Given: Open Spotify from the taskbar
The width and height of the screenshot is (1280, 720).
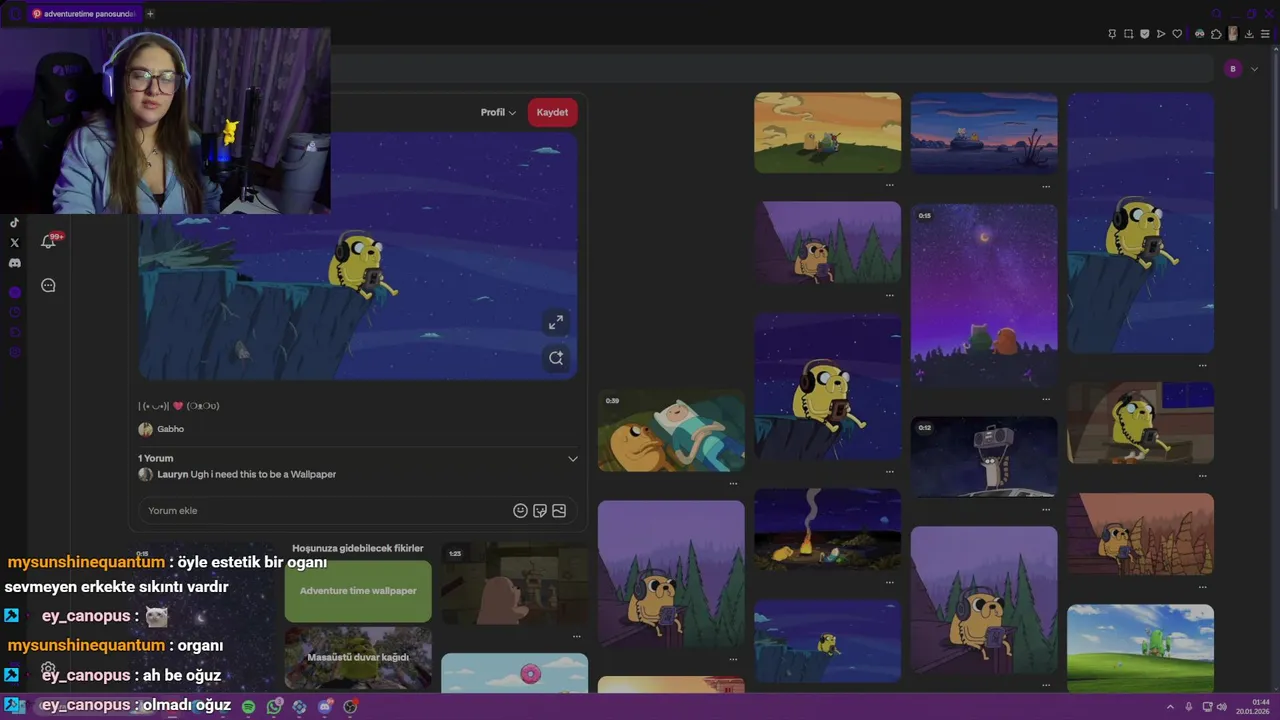Looking at the screenshot, I should [248, 706].
